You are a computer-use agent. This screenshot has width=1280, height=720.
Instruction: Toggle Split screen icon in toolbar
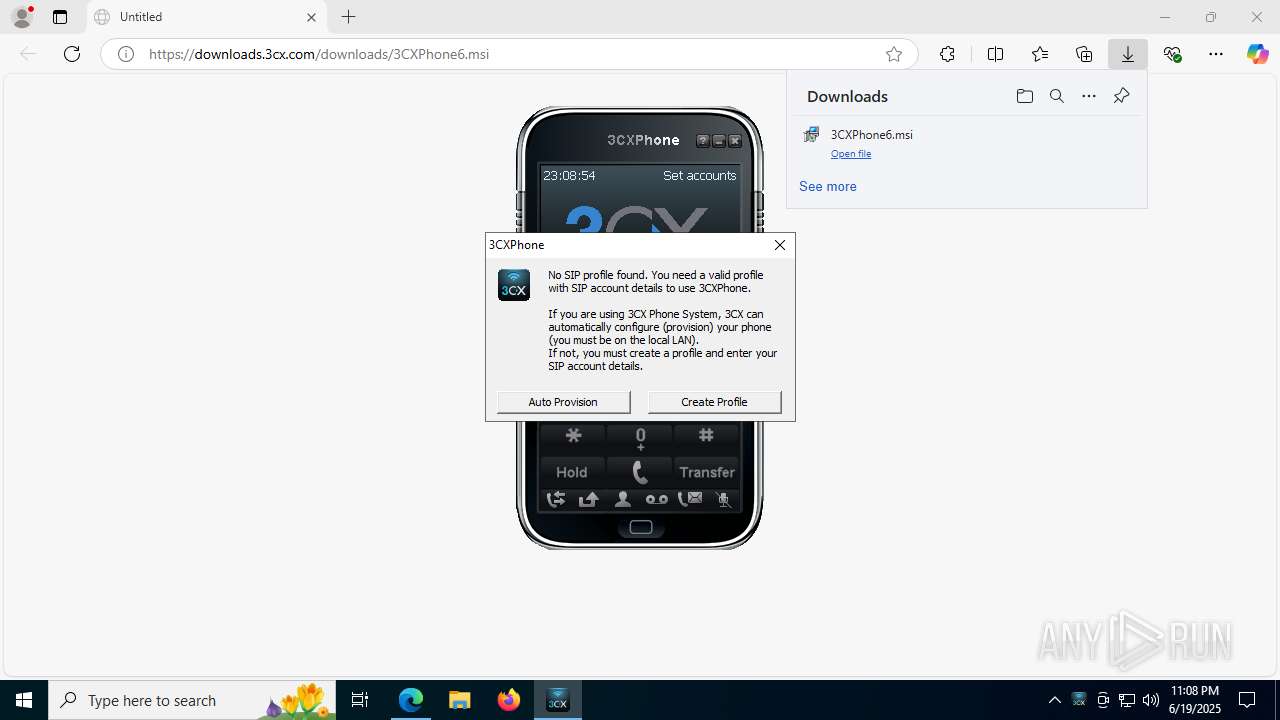(995, 54)
